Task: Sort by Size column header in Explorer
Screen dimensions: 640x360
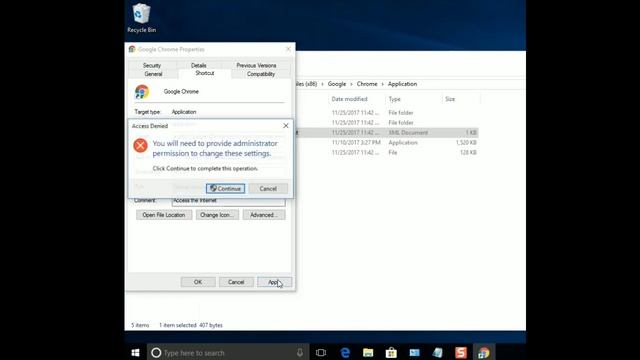Action: click(x=461, y=99)
